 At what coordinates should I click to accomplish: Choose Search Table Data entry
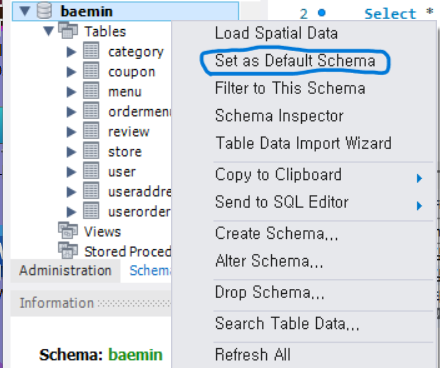[x=287, y=323]
